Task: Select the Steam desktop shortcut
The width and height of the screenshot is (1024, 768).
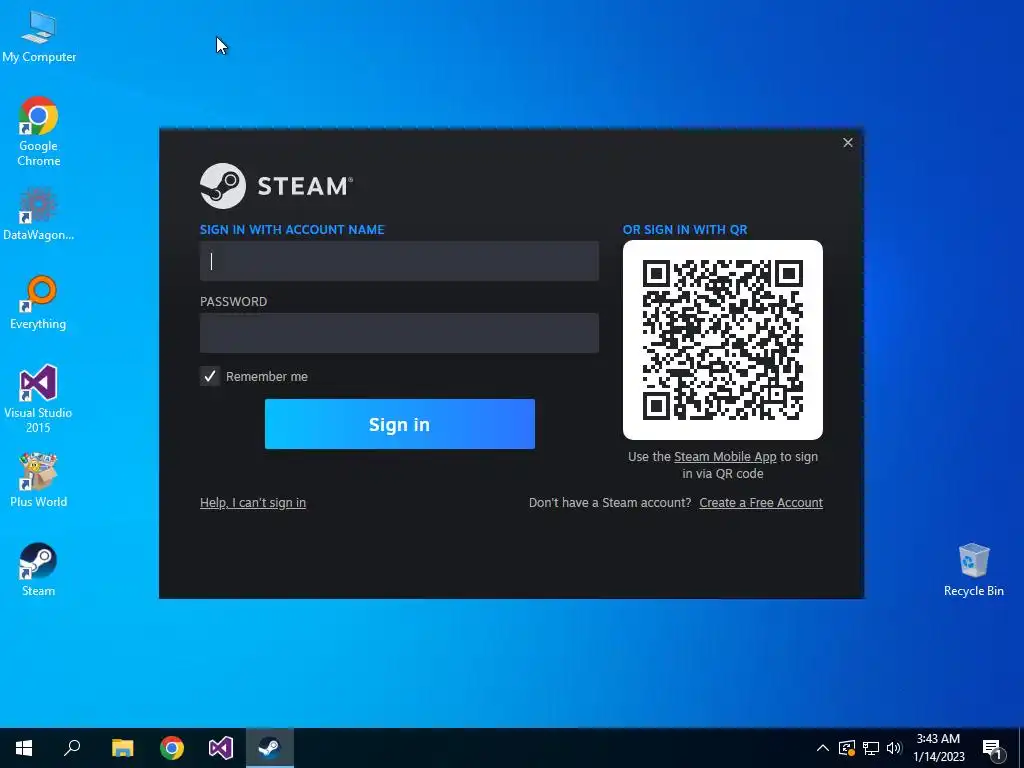Action: pos(39,569)
